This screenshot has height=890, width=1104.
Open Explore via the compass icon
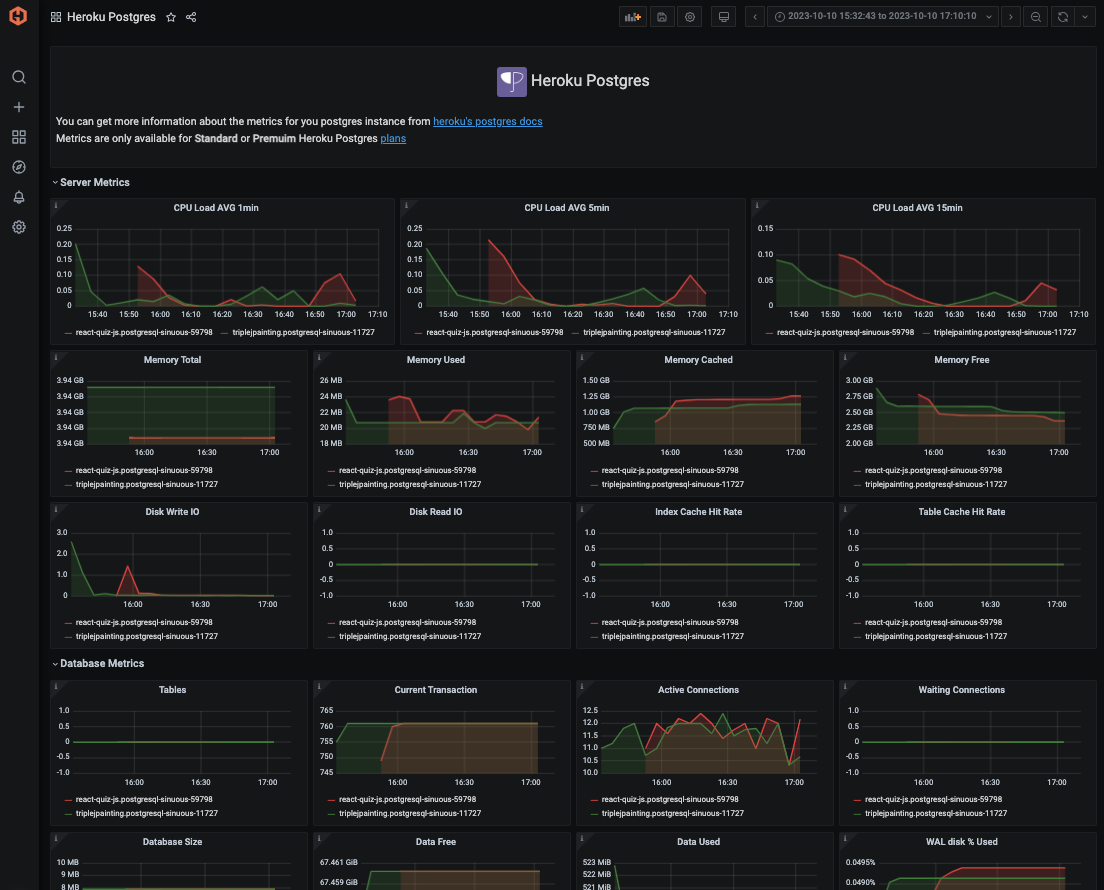[19, 167]
